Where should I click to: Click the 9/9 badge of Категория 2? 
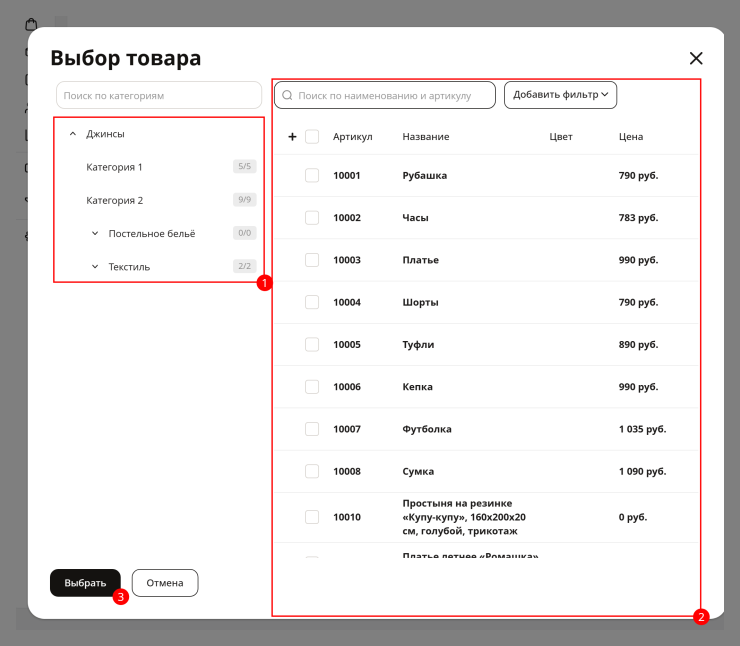[x=244, y=200]
